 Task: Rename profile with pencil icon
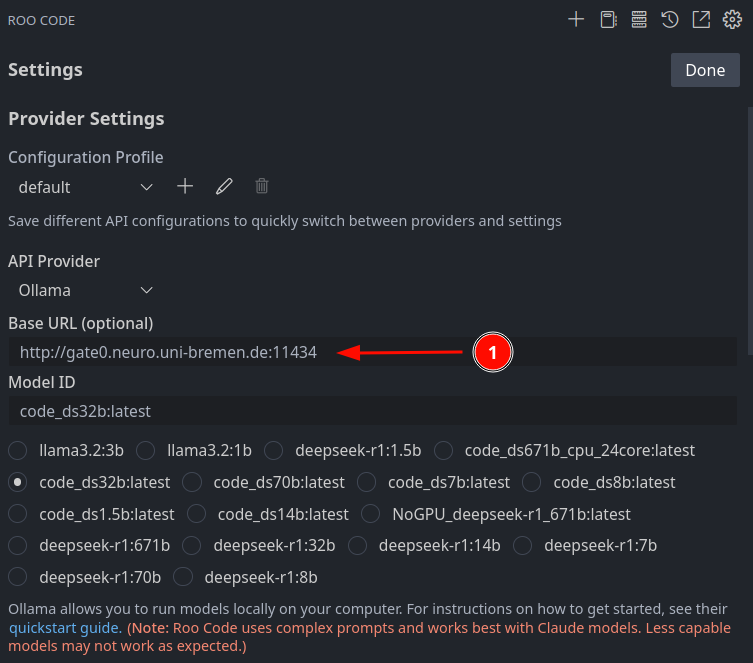pyautogui.click(x=224, y=186)
